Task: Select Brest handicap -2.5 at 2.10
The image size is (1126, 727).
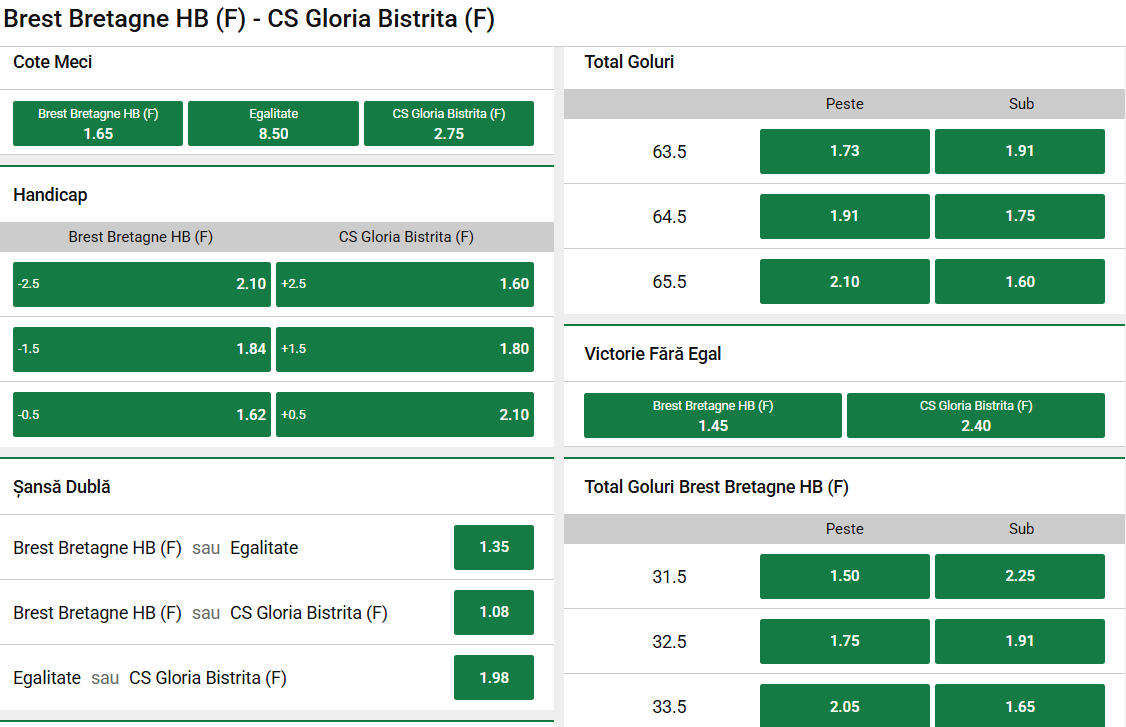Action: [x=141, y=284]
